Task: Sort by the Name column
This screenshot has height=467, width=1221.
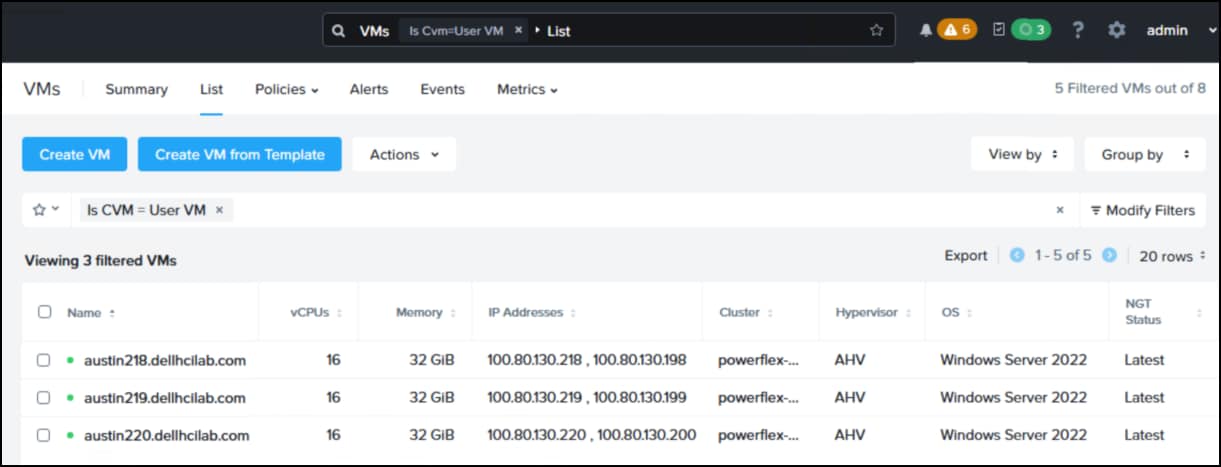Action: 90,313
